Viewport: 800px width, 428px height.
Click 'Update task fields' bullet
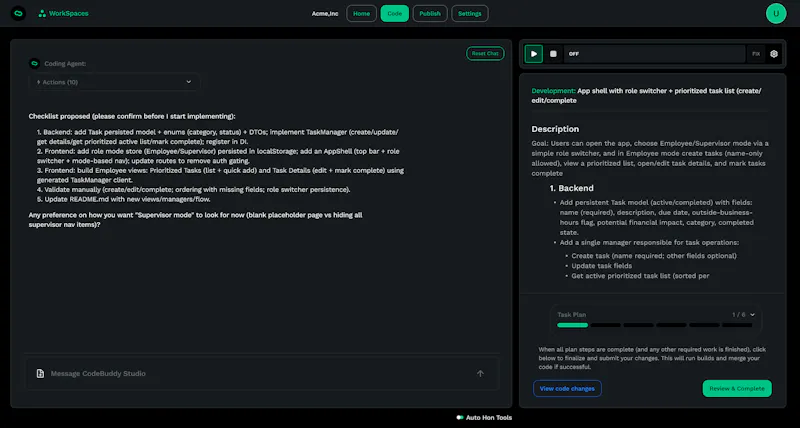click(x=602, y=266)
